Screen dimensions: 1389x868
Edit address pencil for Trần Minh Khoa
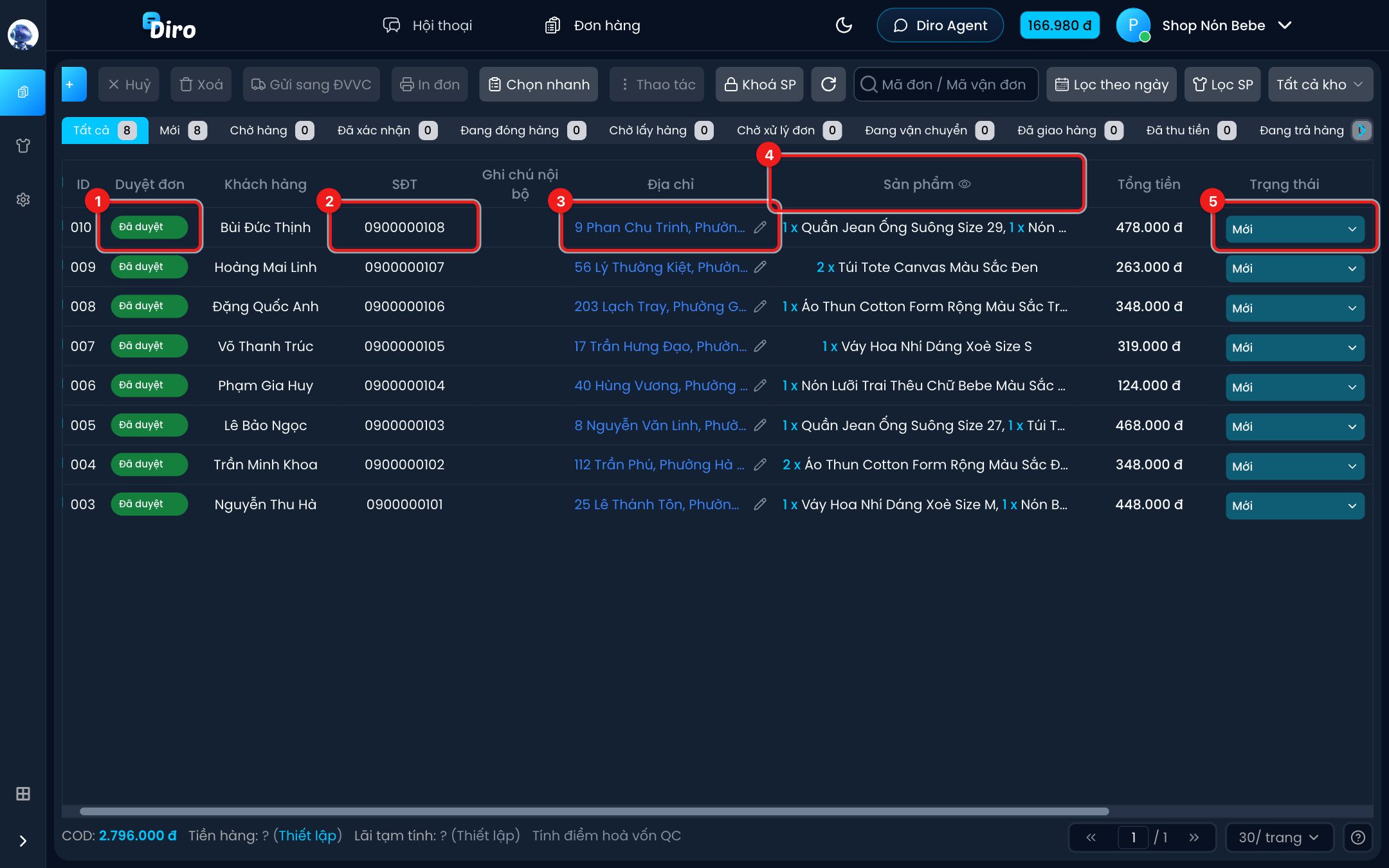coord(760,465)
